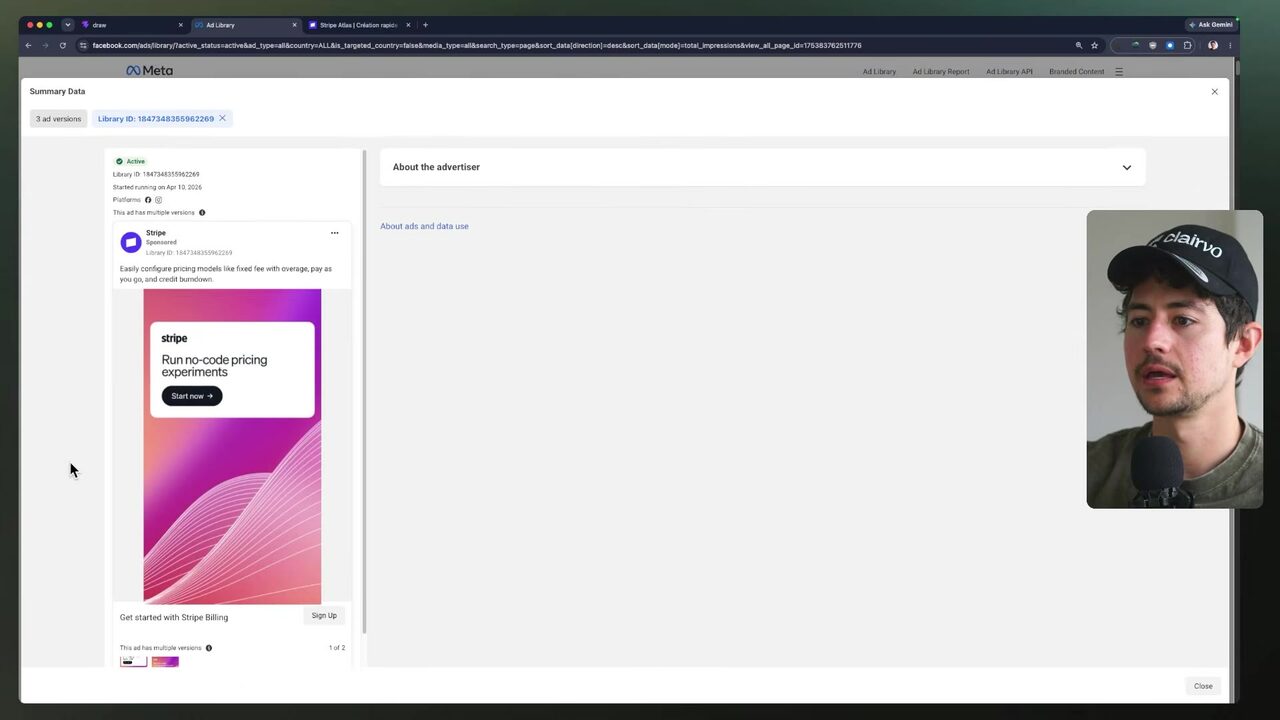1280x720 pixels.
Task: Click the Facebook platform icon
Action: click(148, 200)
